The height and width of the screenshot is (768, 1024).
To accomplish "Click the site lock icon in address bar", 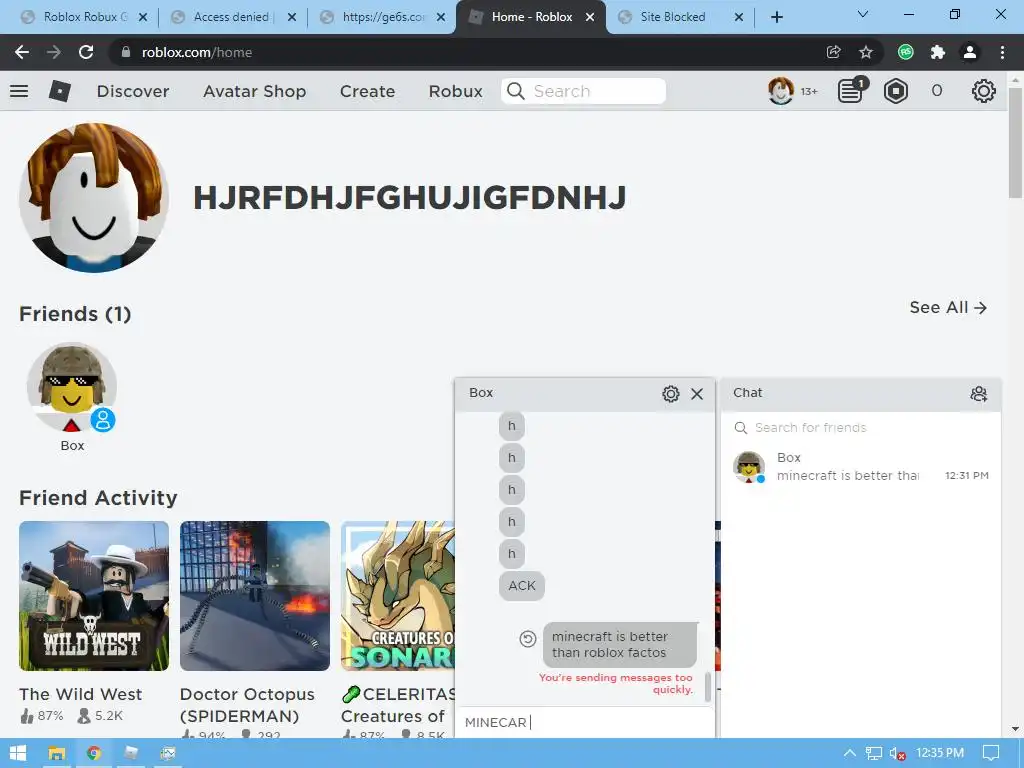I will (x=126, y=52).
